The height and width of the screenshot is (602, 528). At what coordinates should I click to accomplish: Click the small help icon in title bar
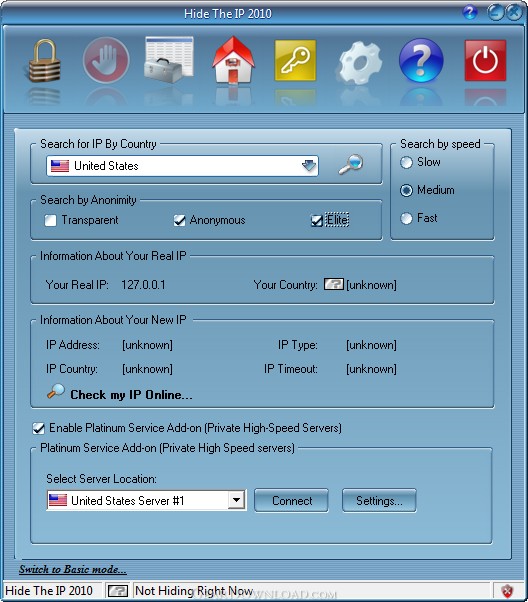click(470, 13)
